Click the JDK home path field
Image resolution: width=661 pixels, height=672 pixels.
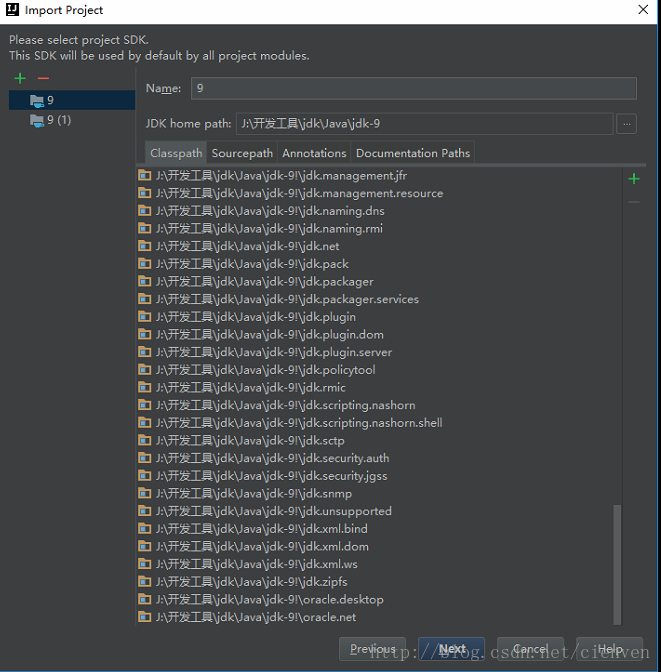(x=425, y=124)
